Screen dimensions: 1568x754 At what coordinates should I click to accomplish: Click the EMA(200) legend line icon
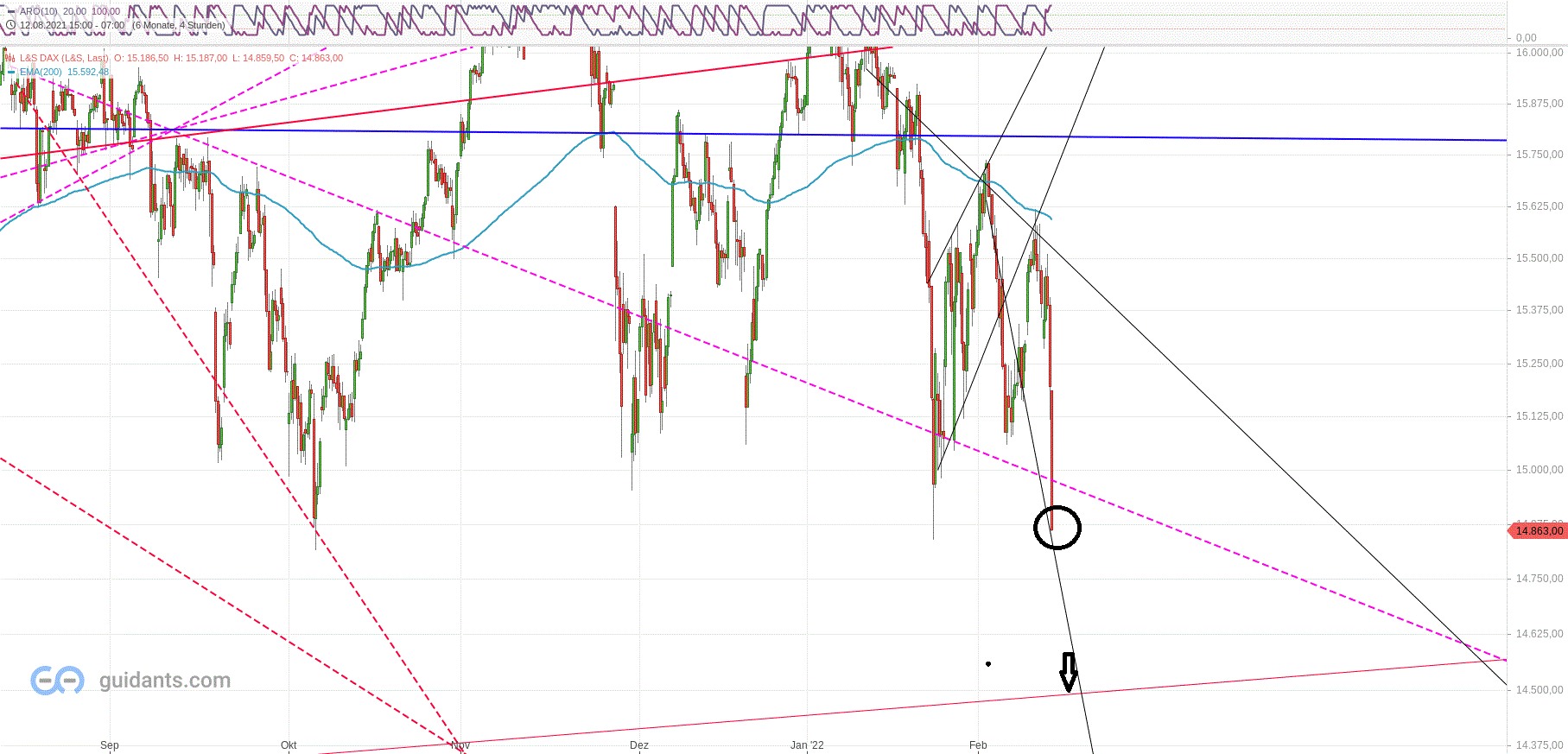(x=11, y=72)
